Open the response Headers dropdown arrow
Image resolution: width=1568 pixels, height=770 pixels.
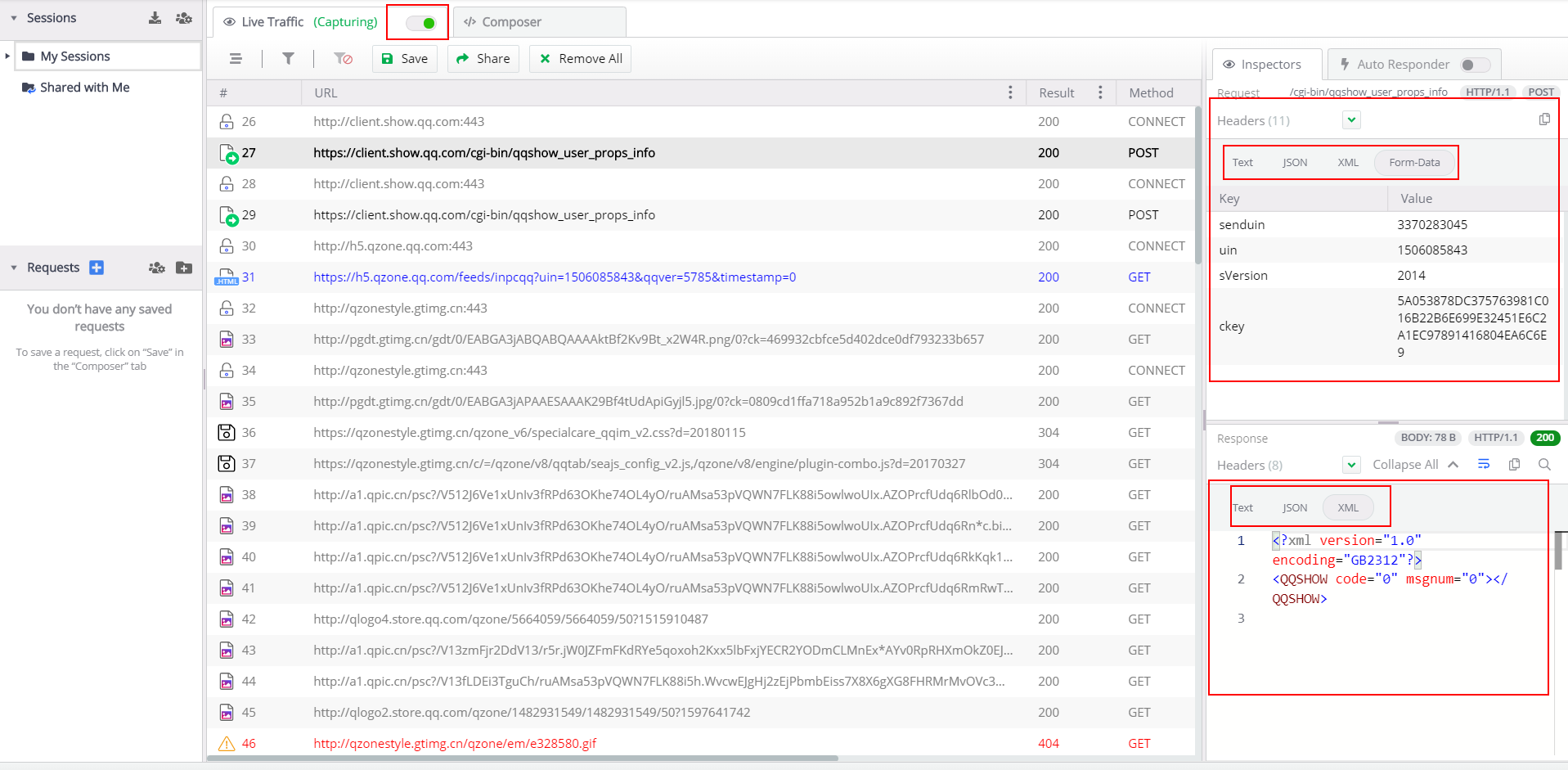click(1352, 465)
